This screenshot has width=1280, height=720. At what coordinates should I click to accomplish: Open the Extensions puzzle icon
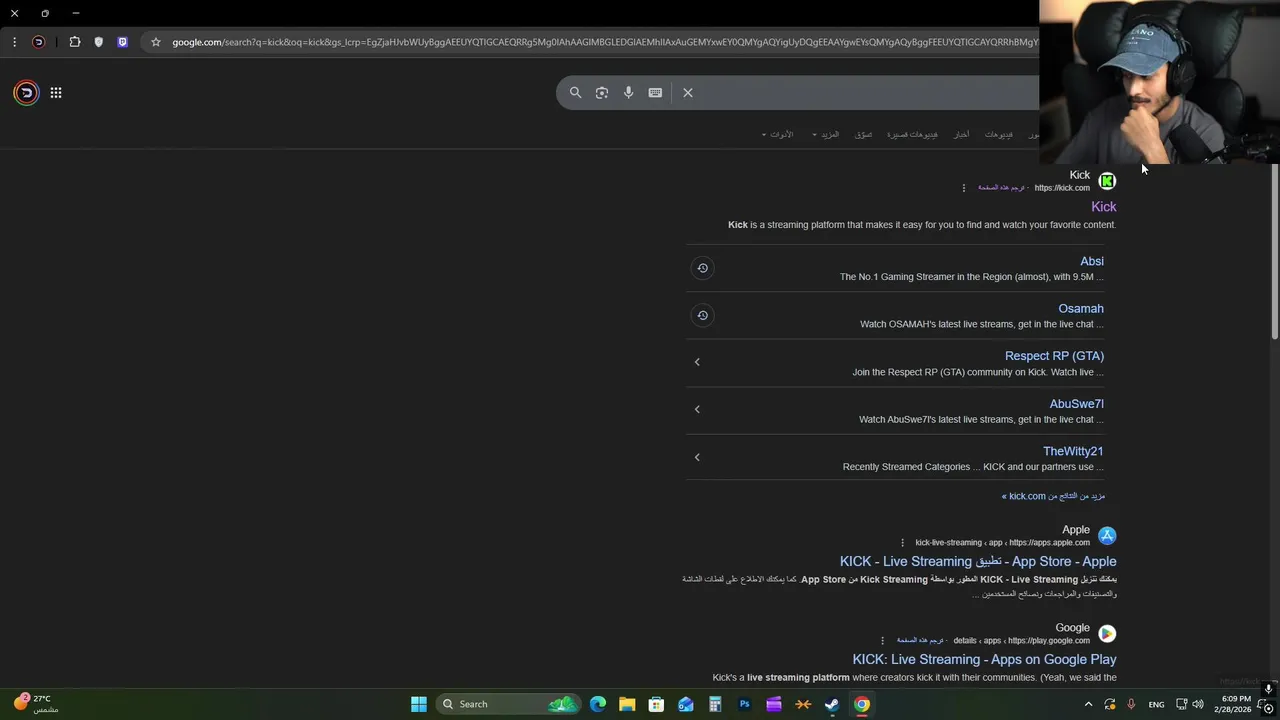(75, 42)
